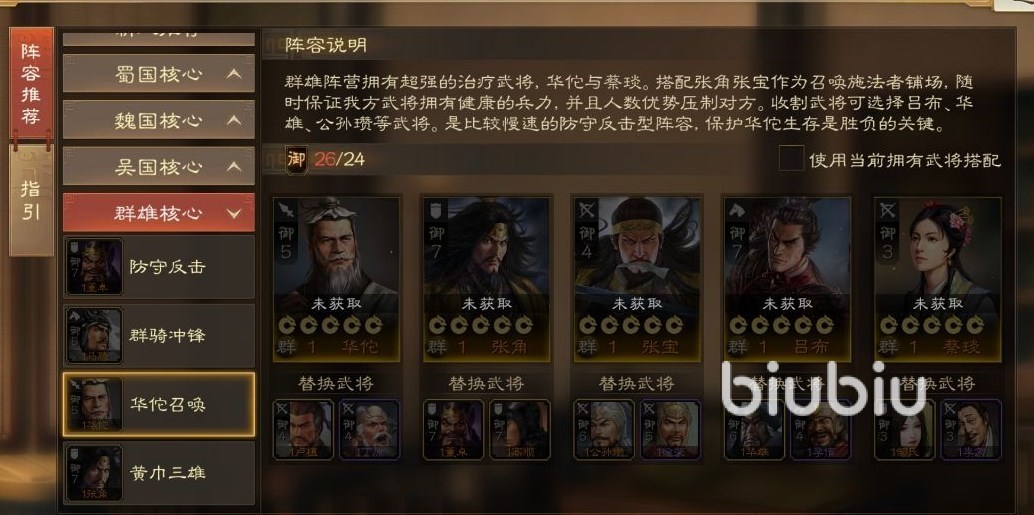Select the 黄巾三雄 lineup
Image resolution: width=1034 pixels, height=515 pixels.
tap(158, 473)
